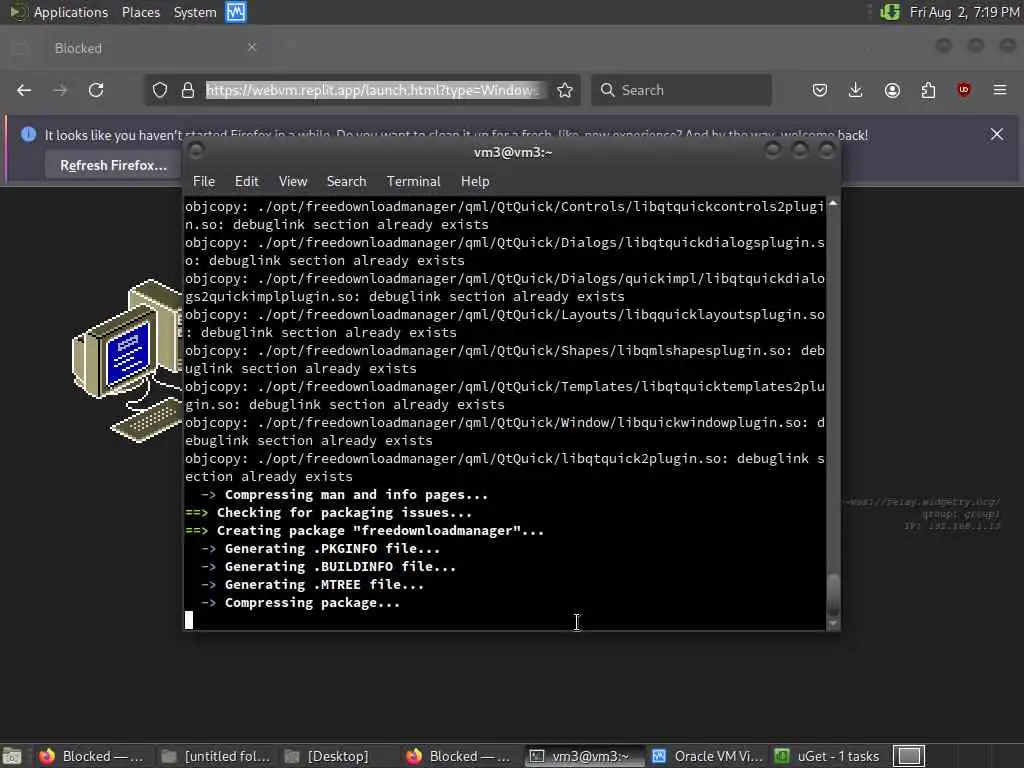The width and height of the screenshot is (1024, 768).
Task: Click the terminal vertical scrollbar thumb
Action: (833, 594)
